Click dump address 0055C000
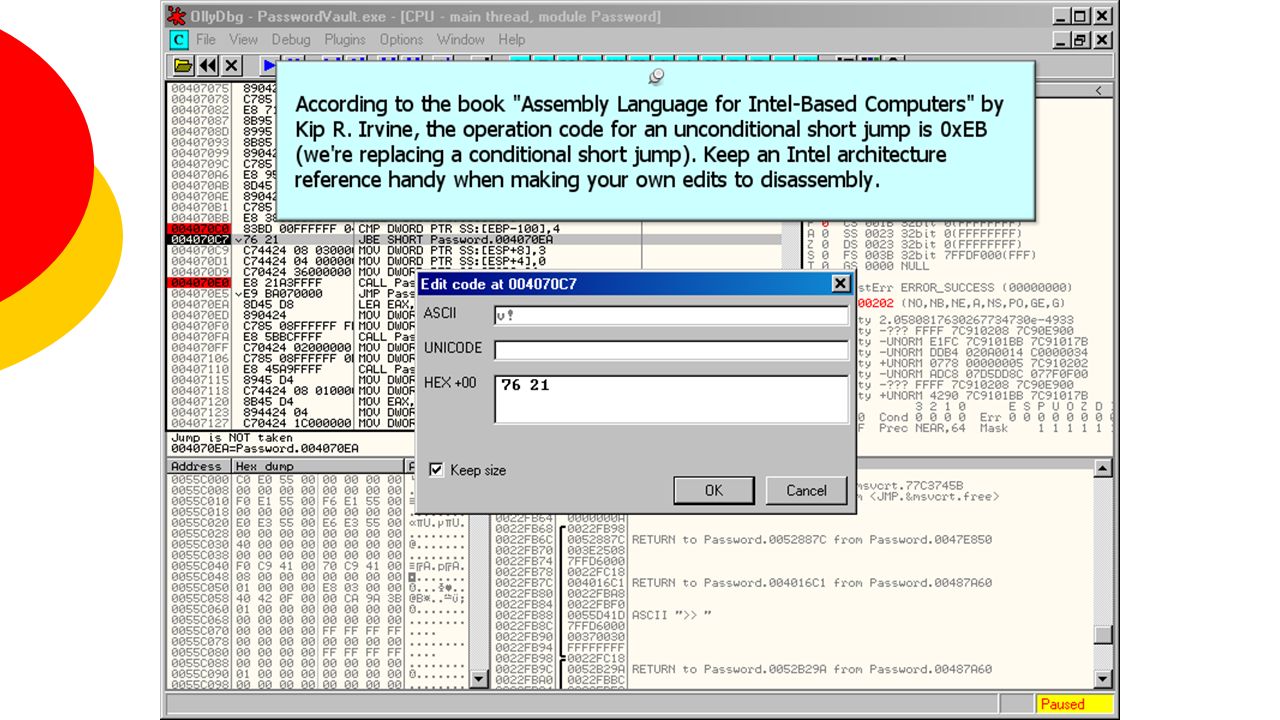 pyautogui.click(x=200, y=480)
